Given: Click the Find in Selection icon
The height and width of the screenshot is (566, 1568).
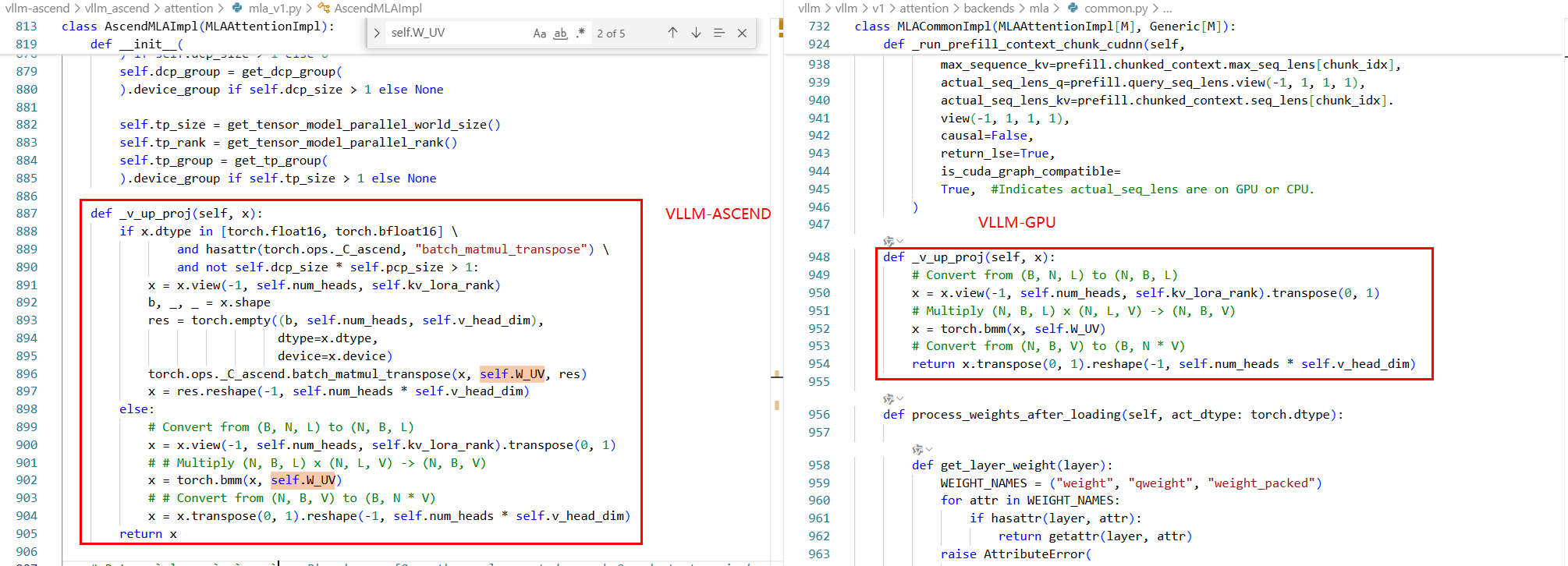Looking at the screenshot, I should tap(719, 33).
